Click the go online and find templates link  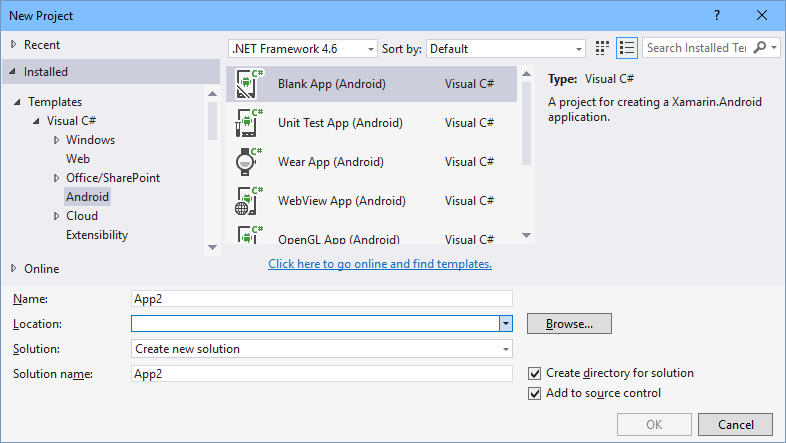[x=380, y=264]
